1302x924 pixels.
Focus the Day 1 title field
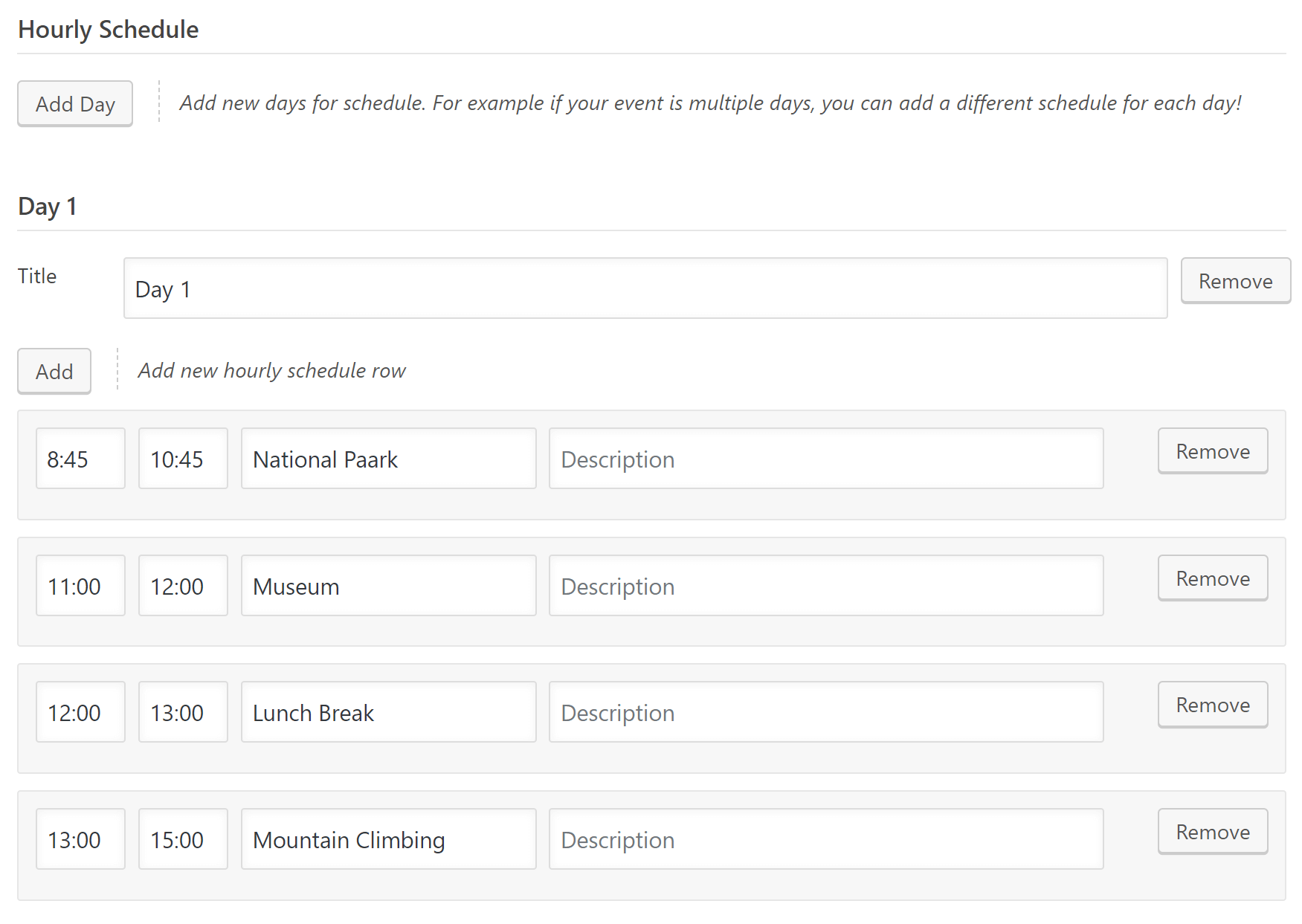click(x=645, y=288)
